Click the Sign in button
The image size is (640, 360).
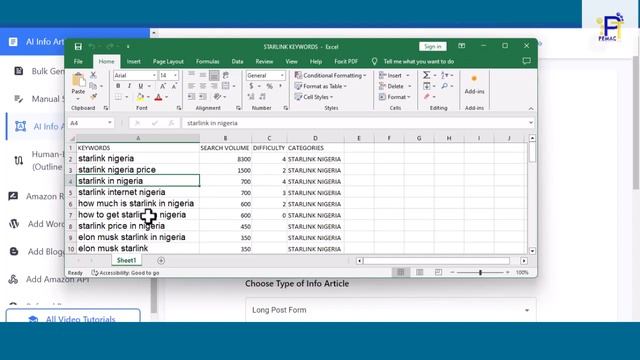[433, 47]
